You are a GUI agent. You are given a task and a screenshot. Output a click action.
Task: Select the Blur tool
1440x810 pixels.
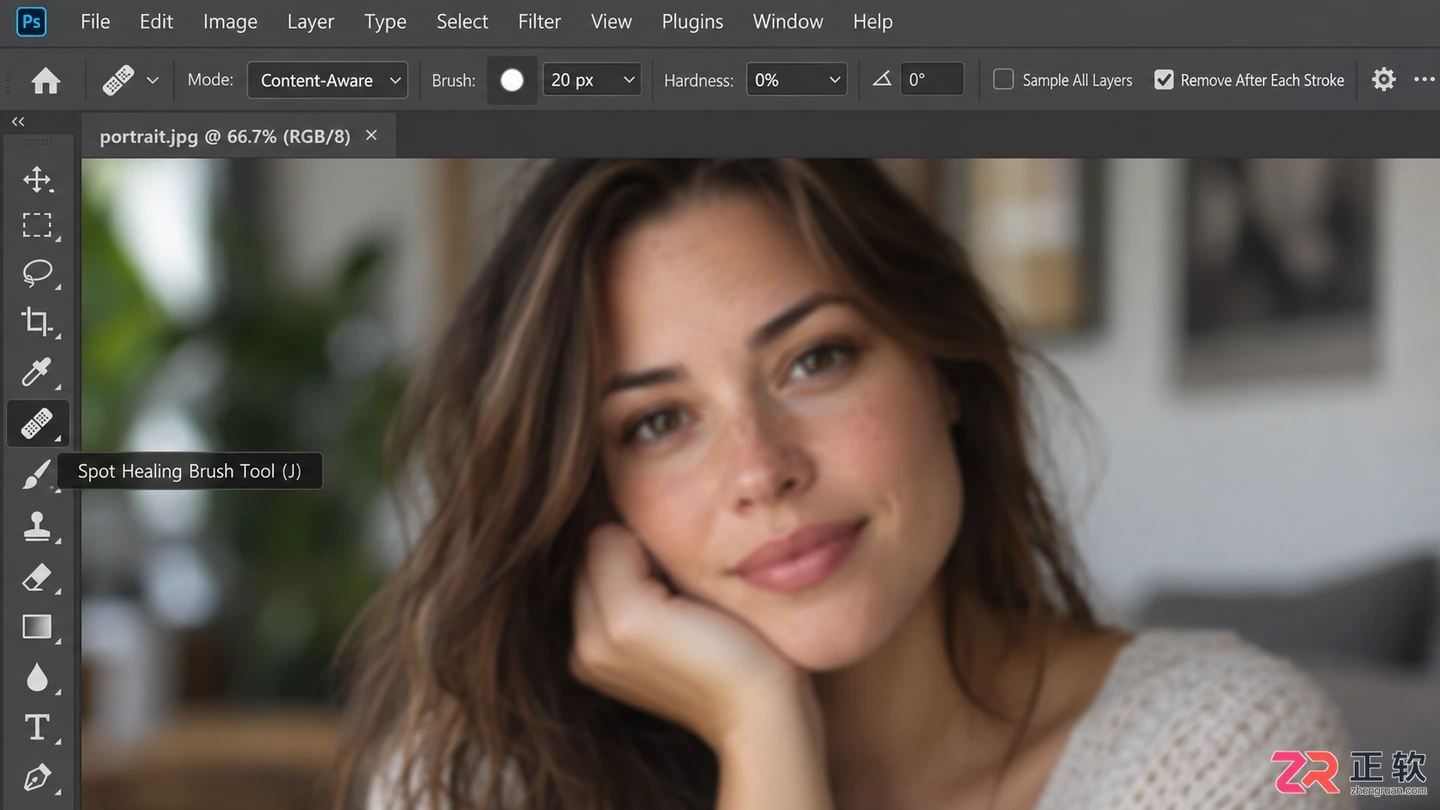[37, 678]
